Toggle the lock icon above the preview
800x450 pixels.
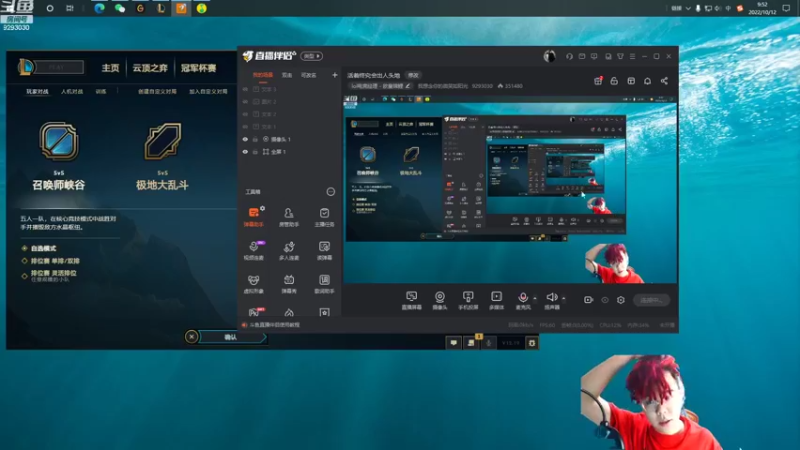click(614, 81)
